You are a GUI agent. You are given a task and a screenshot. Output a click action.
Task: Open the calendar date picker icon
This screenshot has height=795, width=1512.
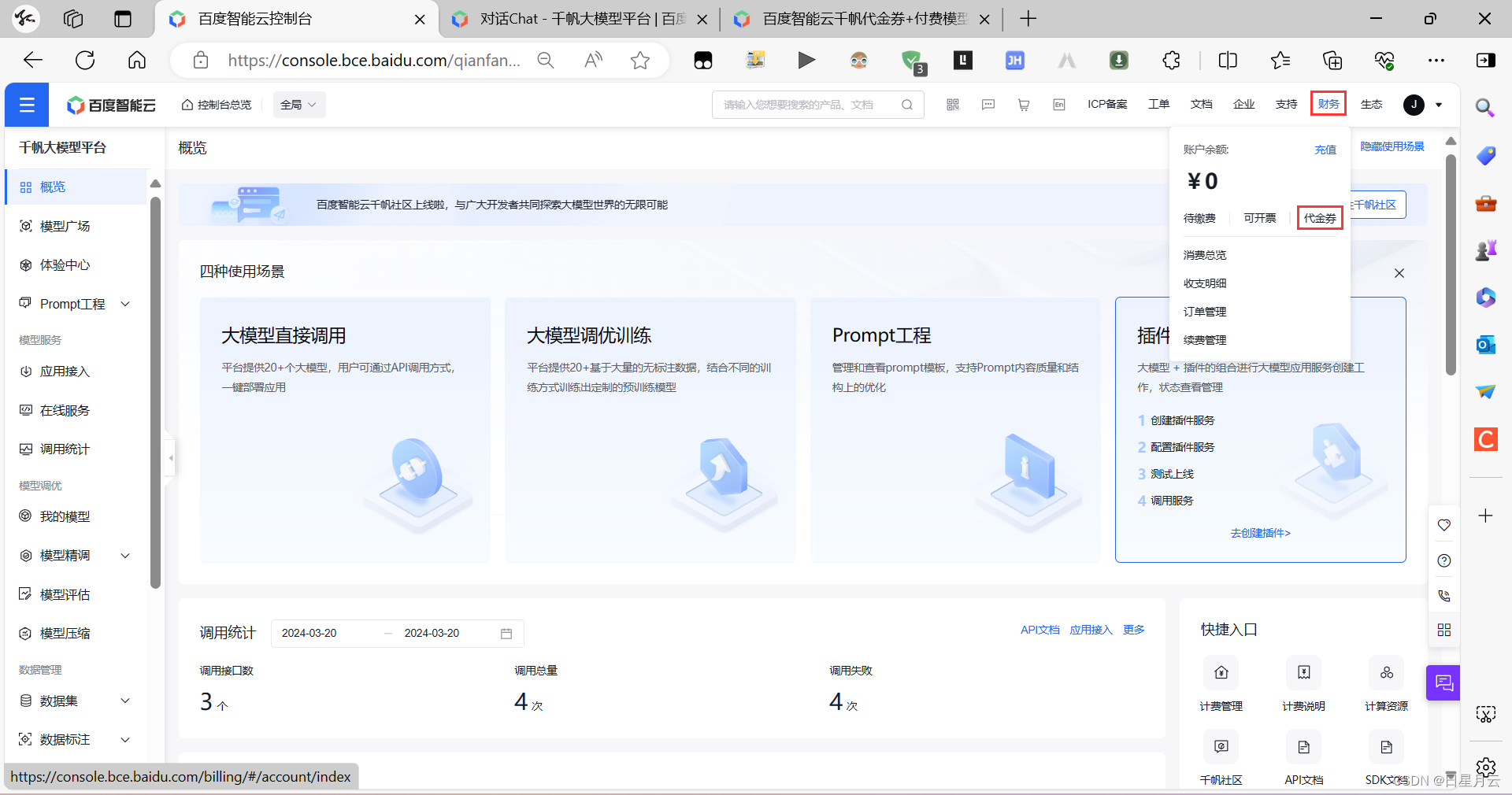point(506,634)
